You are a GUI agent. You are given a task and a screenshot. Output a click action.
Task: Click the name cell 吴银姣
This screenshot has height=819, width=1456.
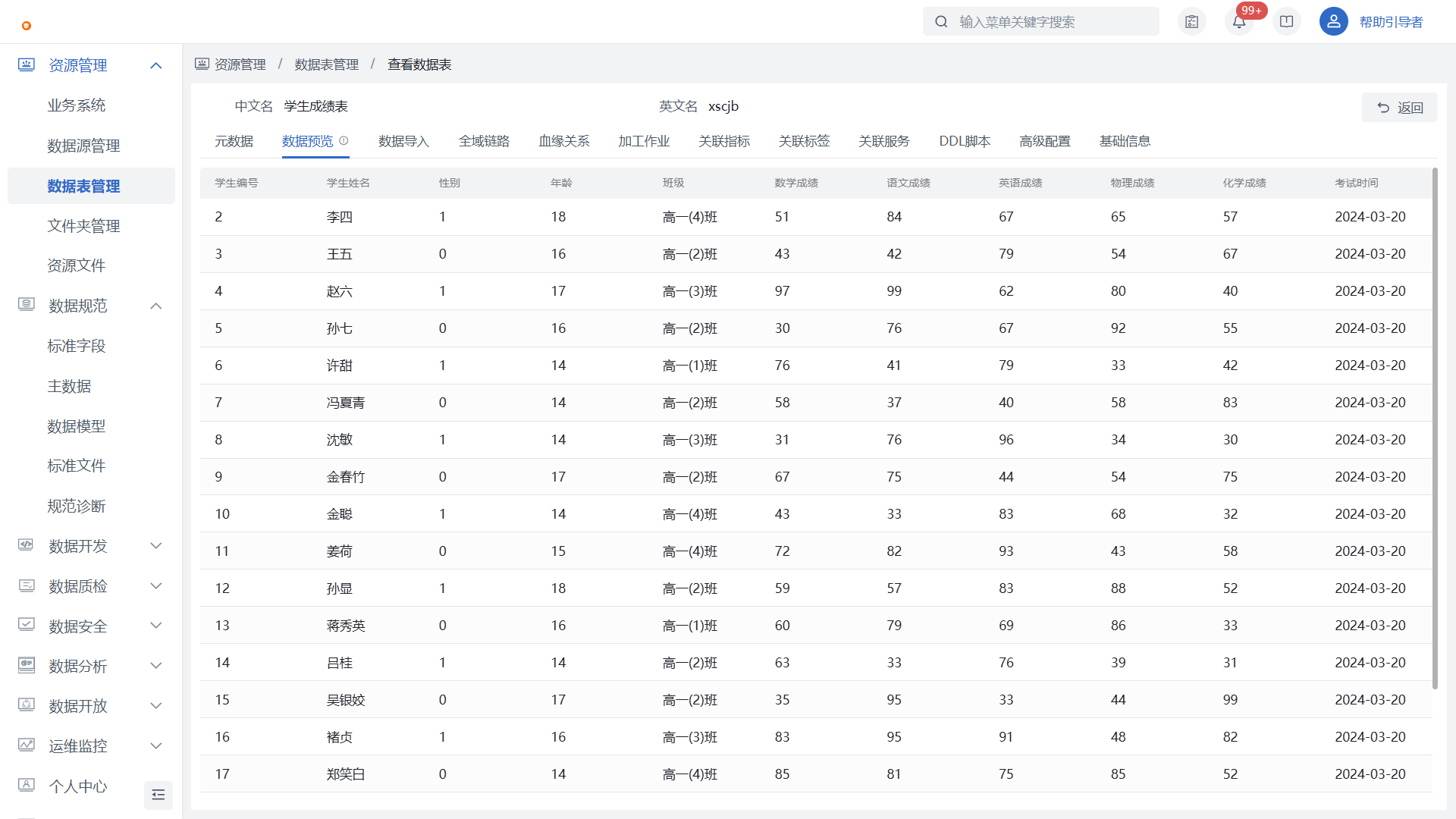(x=346, y=700)
